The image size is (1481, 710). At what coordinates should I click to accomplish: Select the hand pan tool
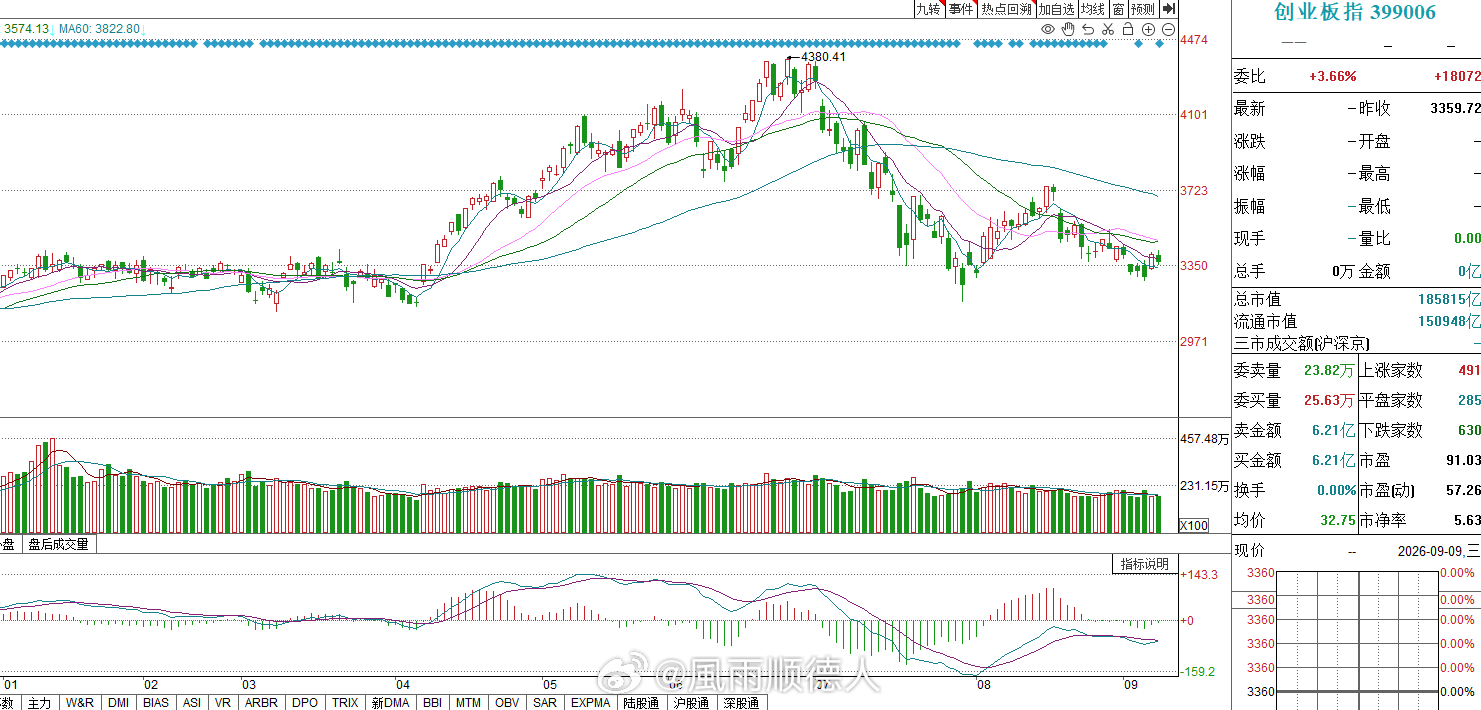(1068, 29)
